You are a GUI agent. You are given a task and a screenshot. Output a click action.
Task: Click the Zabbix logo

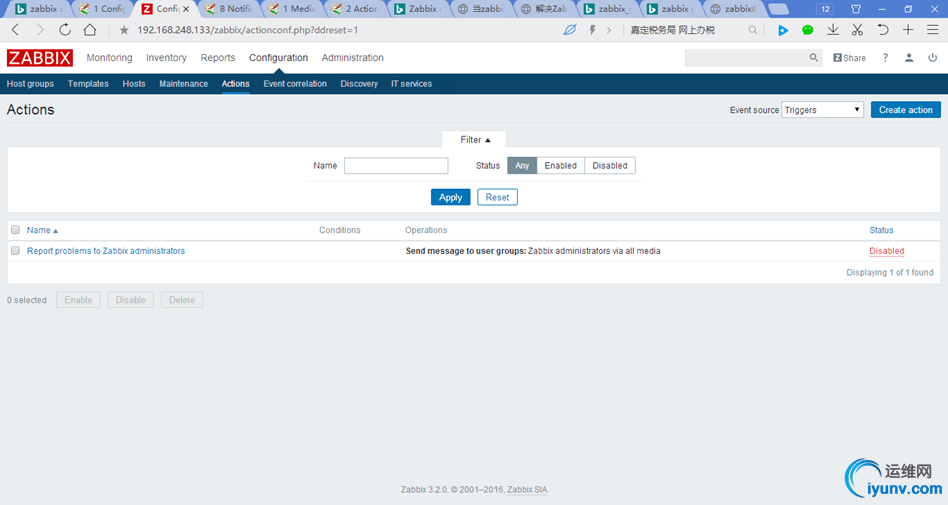click(40, 58)
